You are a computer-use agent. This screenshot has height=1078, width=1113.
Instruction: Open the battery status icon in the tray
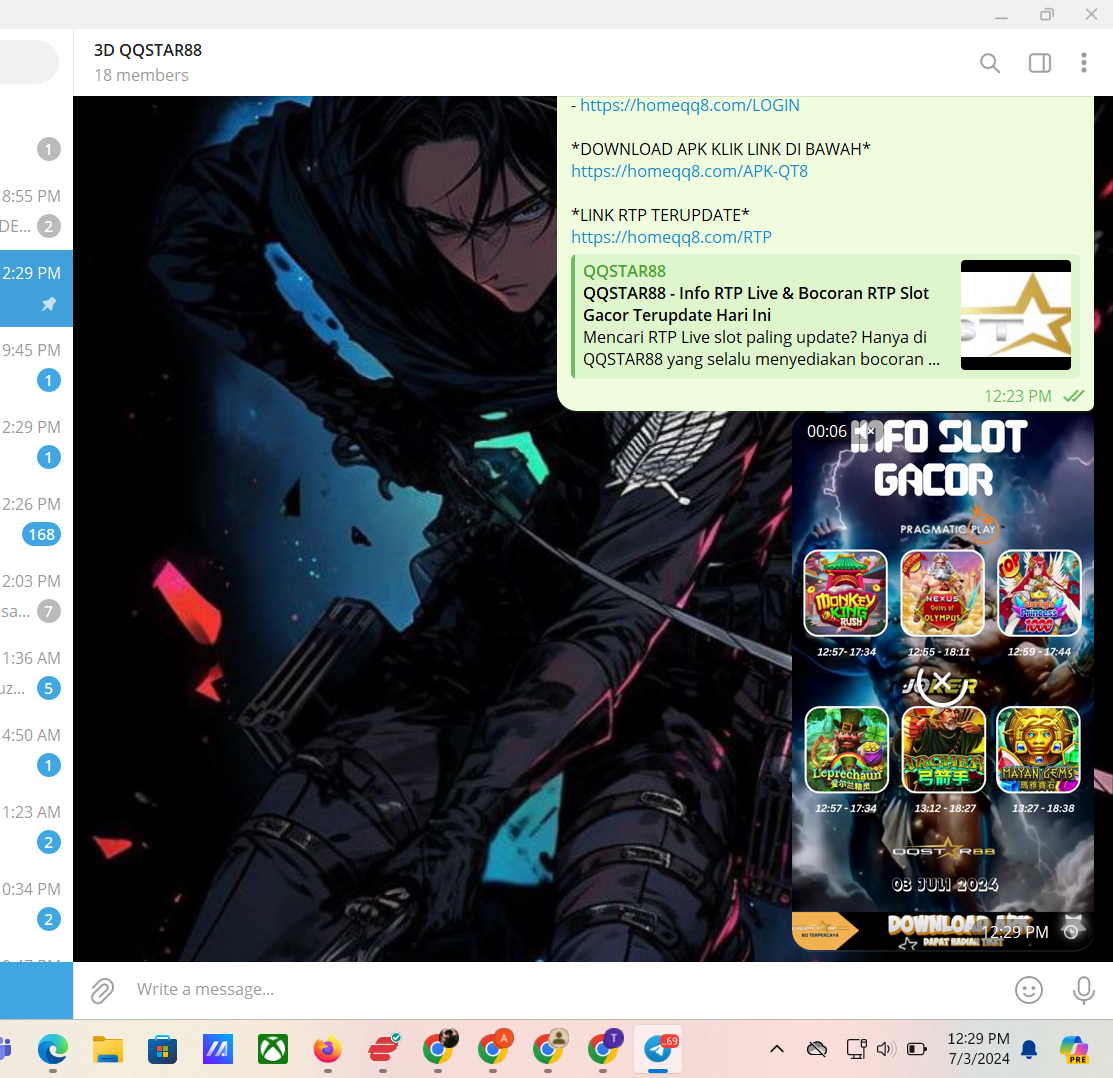[917, 1049]
